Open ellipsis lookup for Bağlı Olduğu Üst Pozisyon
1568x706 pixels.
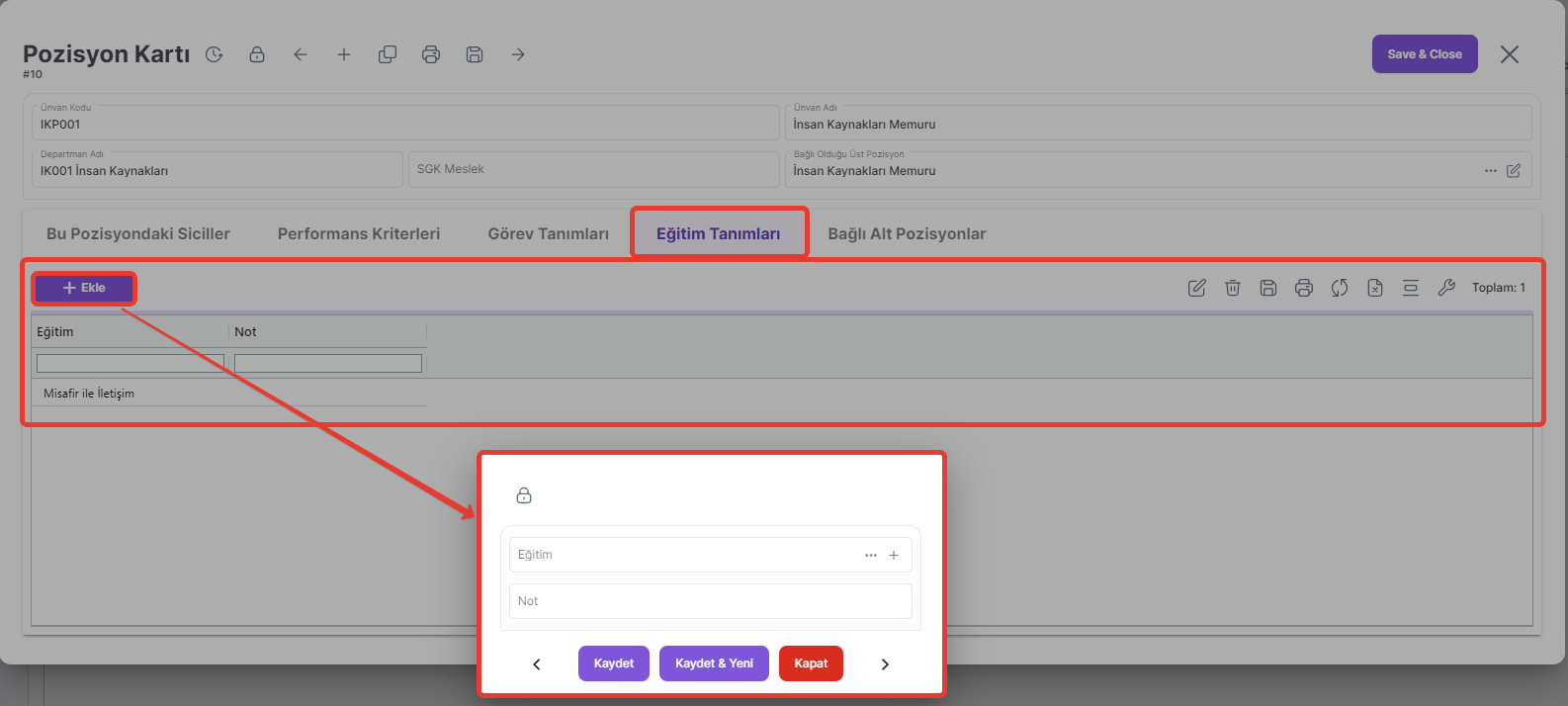1491,171
